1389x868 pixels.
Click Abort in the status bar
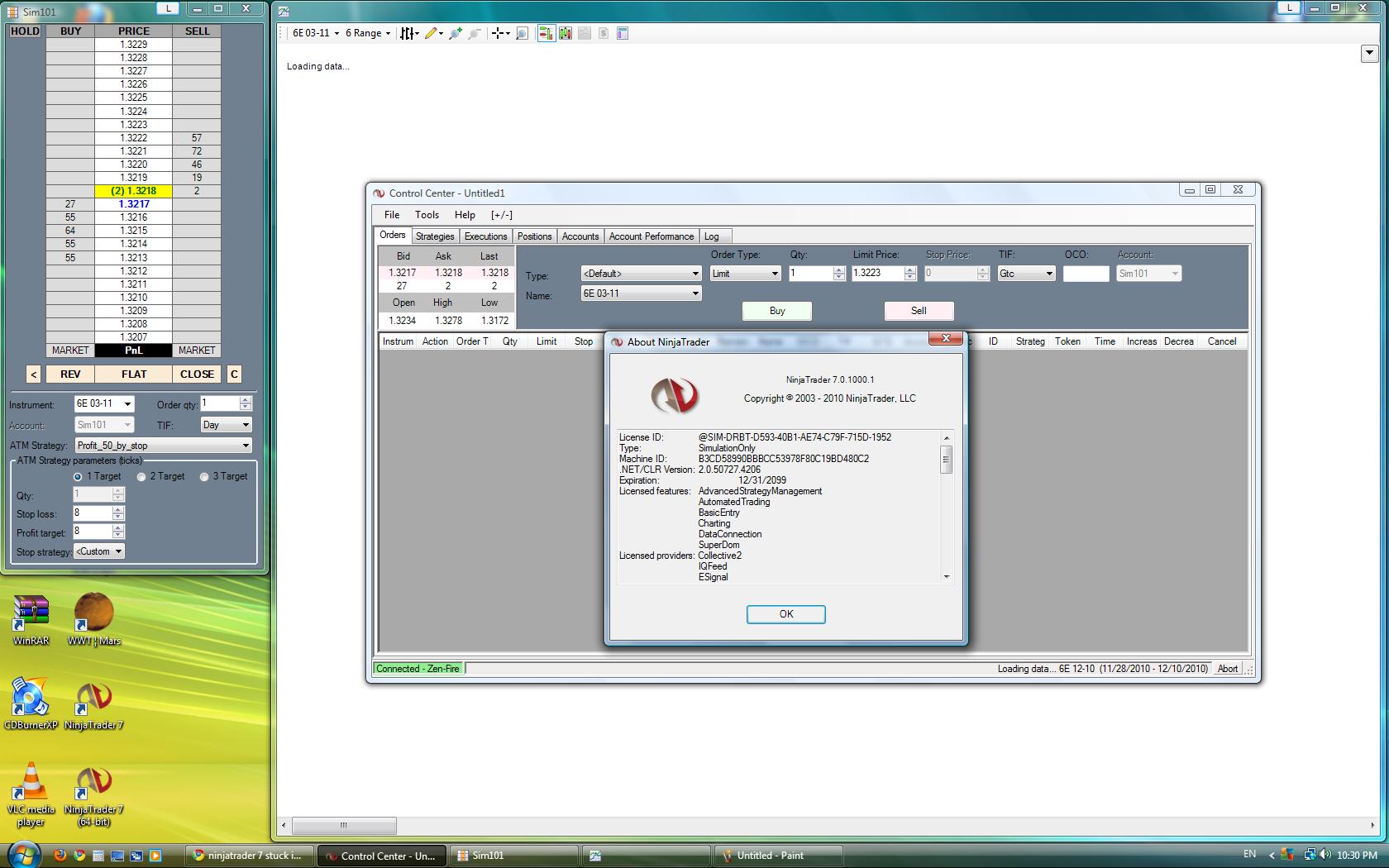pyautogui.click(x=1228, y=669)
